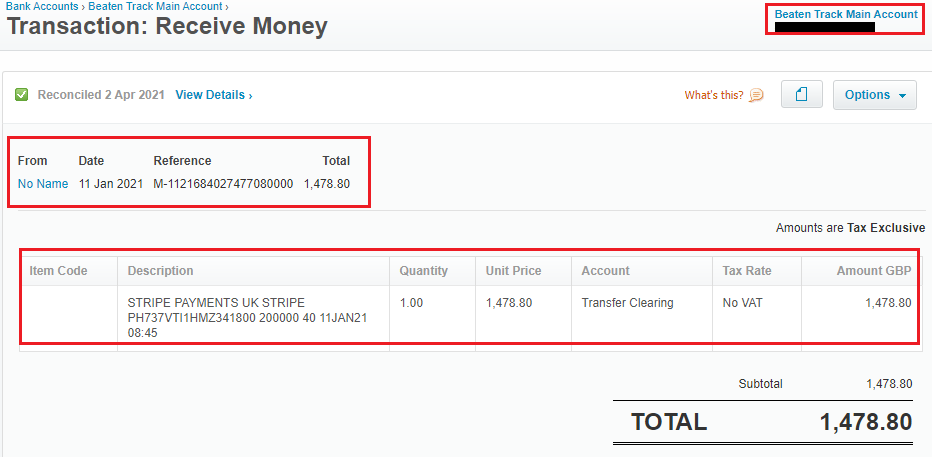Open the Options dropdown menu
The height and width of the screenshot is (457, 932).
point(875,95)
